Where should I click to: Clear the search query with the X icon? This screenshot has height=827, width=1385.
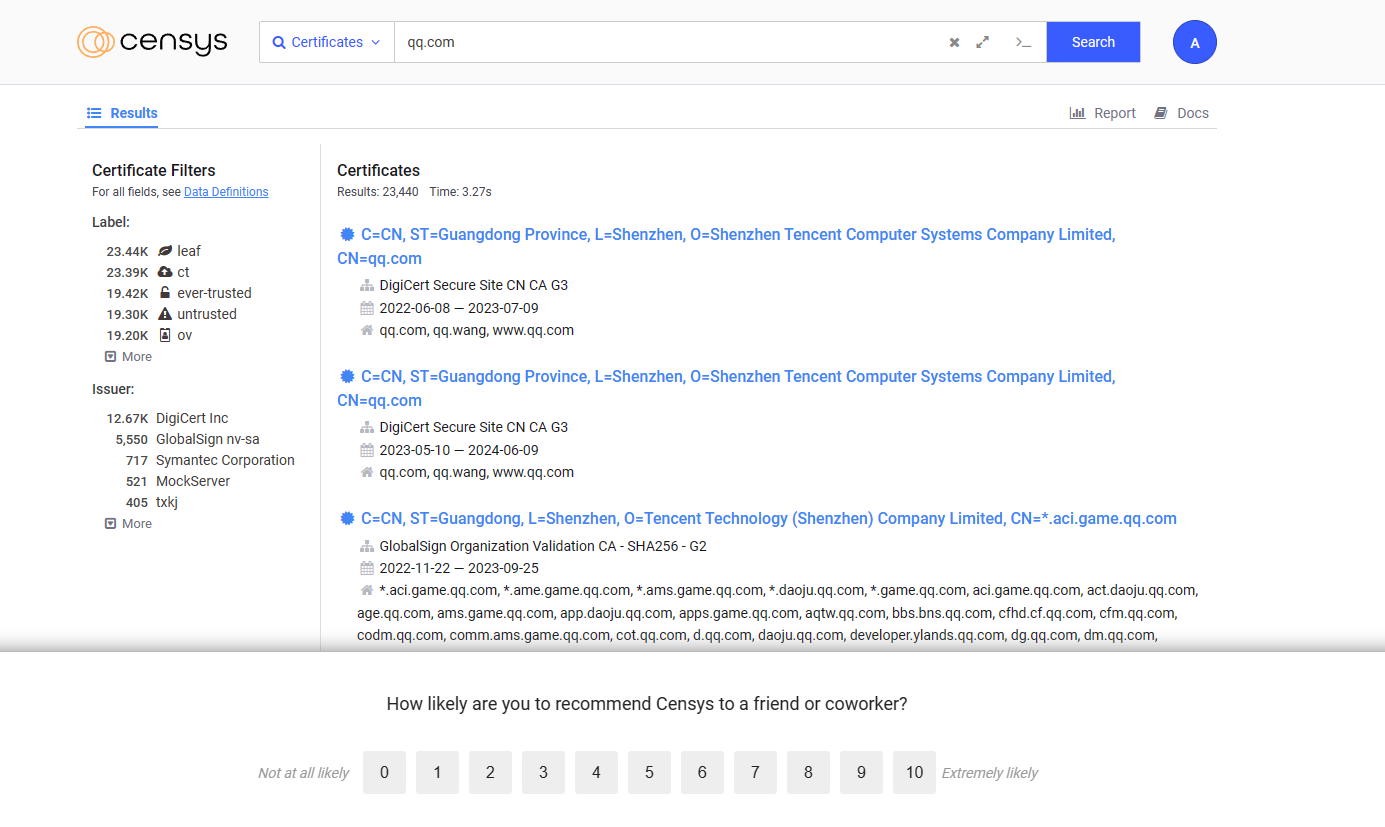pos(954,42)
